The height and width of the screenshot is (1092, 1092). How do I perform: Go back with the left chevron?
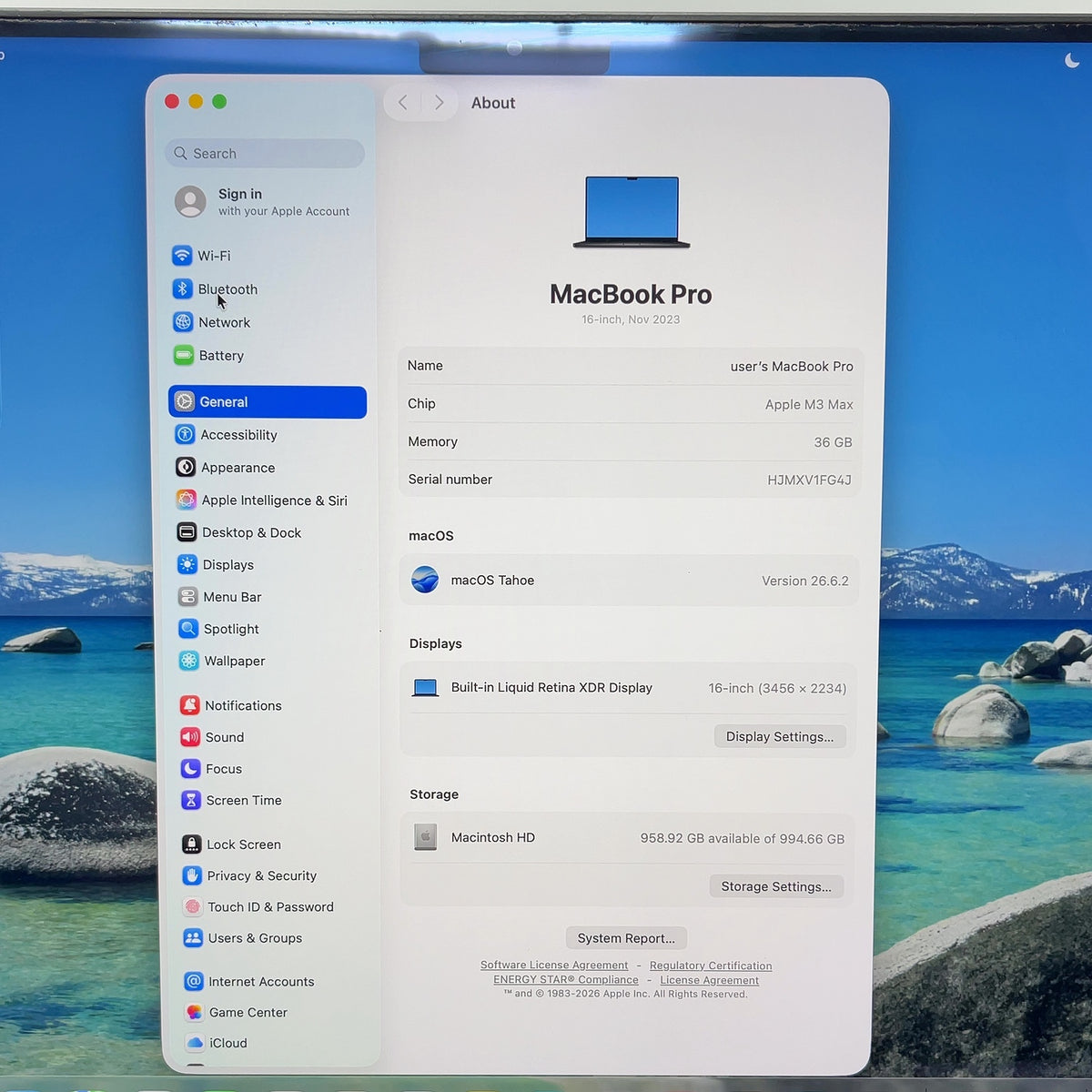click(x=402, y=103)
